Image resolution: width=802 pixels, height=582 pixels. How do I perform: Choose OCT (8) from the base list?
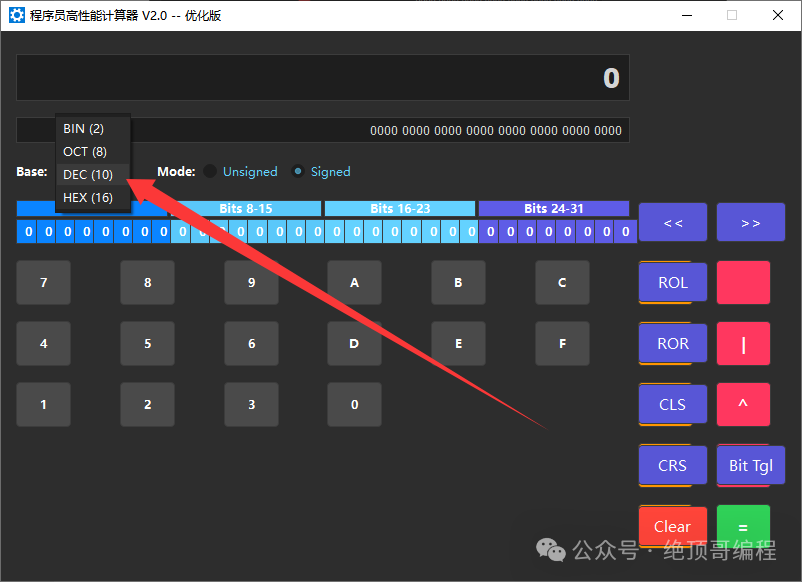point(93,152)
